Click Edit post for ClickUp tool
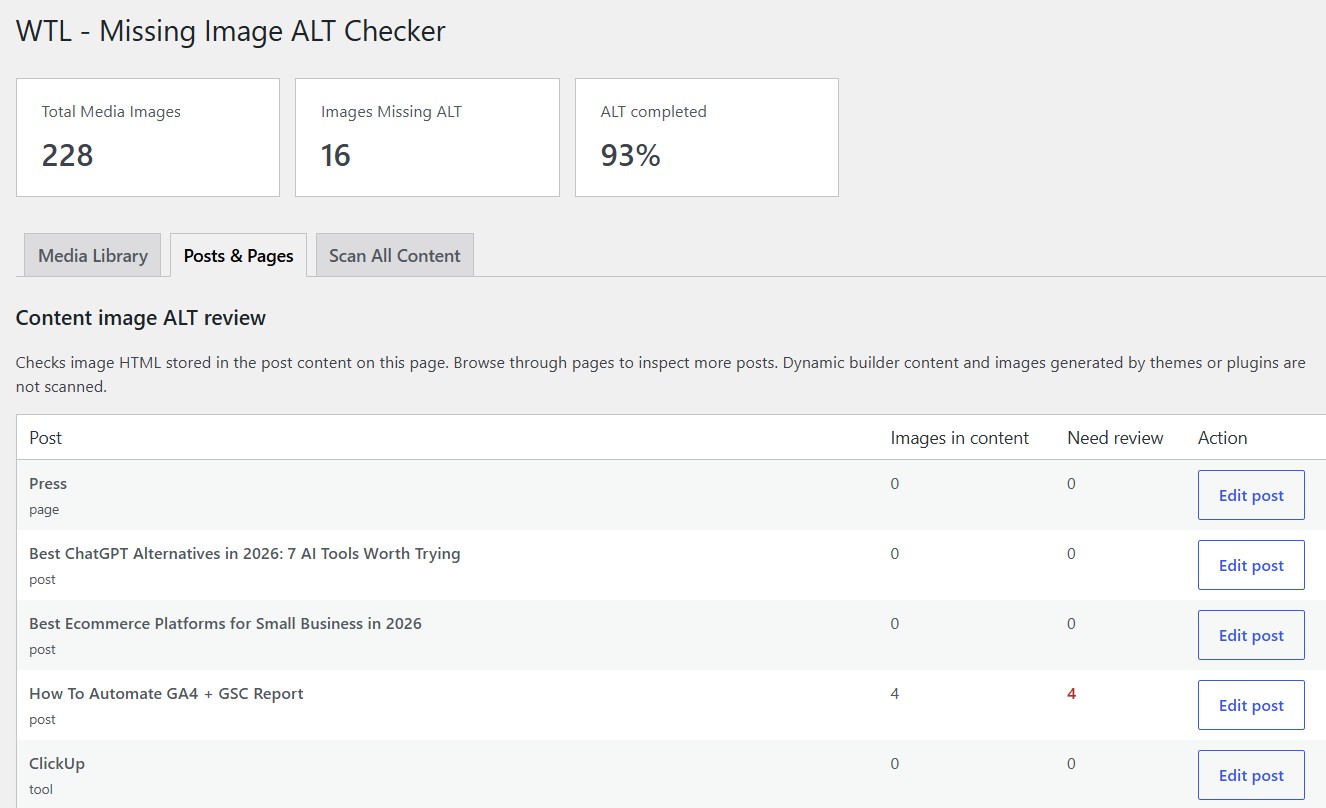Screen dimensions: 1326x808 tap(1251, 775)
